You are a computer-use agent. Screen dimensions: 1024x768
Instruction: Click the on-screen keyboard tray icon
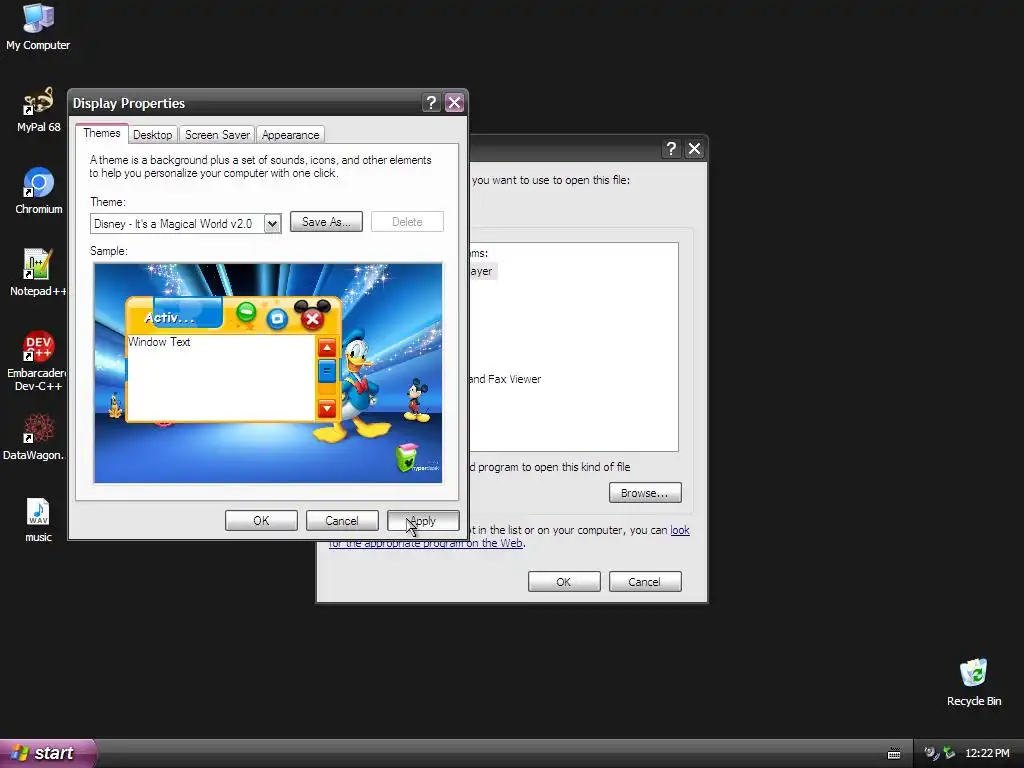point(894,754)
